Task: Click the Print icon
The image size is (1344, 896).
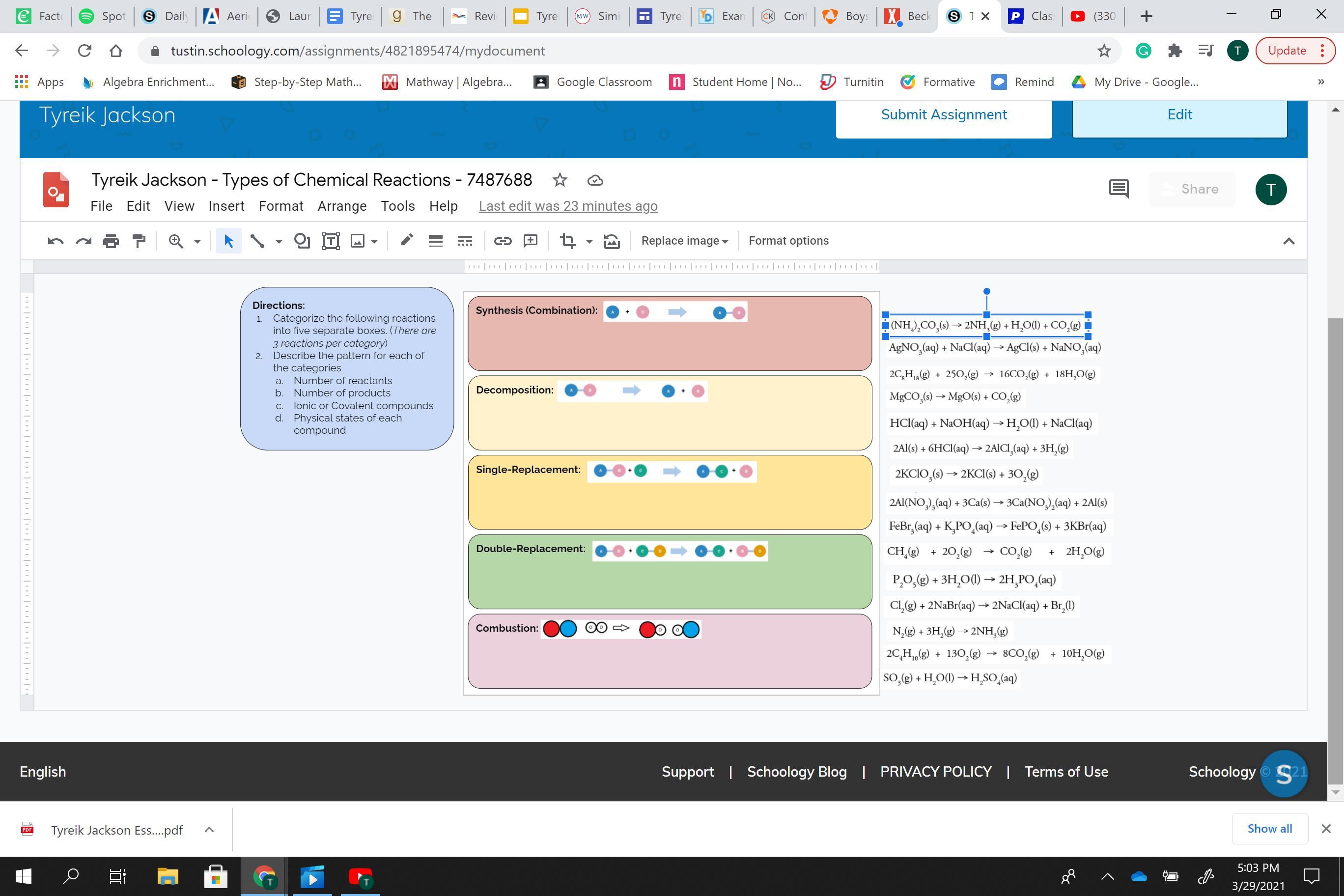Action: pos(111,241)
